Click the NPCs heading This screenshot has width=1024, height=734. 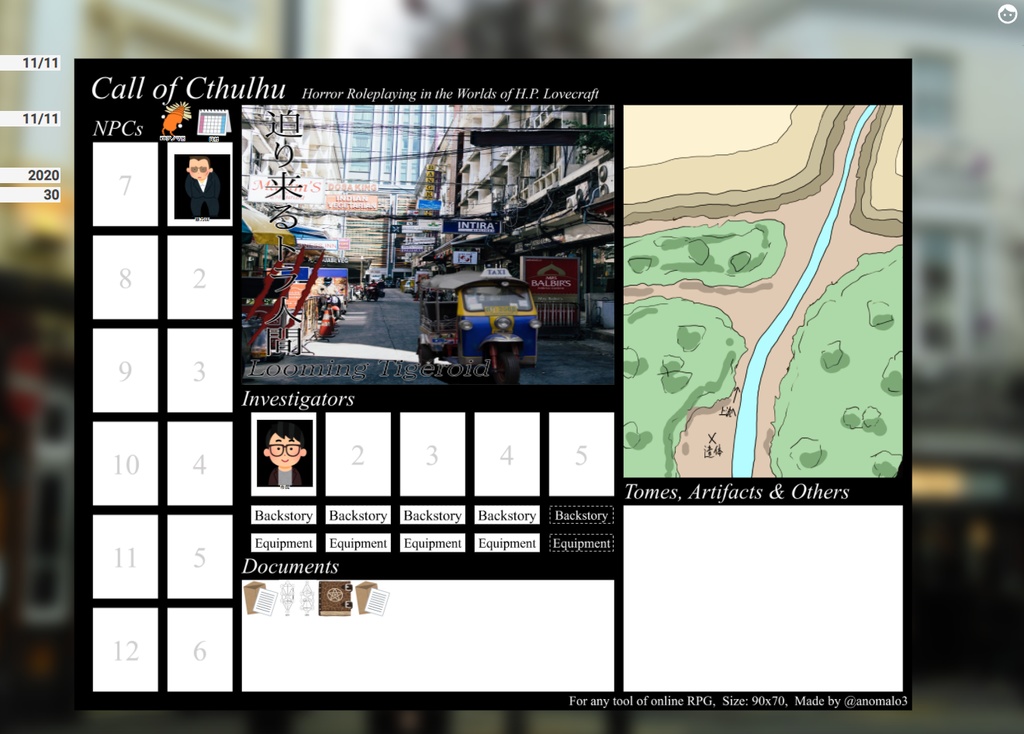tap(118, 128)
